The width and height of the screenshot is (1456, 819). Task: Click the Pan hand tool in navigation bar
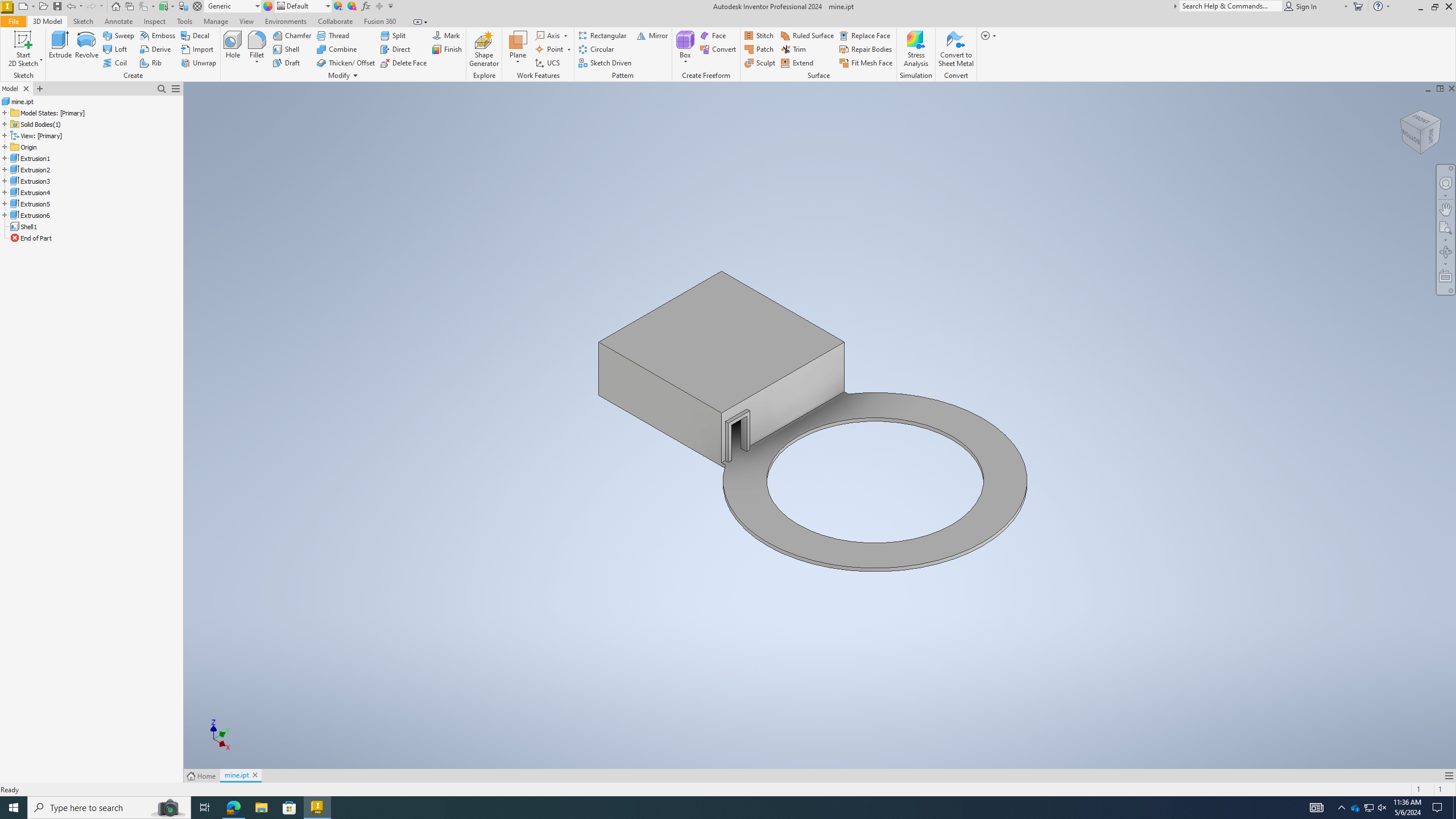(1445, 209)
